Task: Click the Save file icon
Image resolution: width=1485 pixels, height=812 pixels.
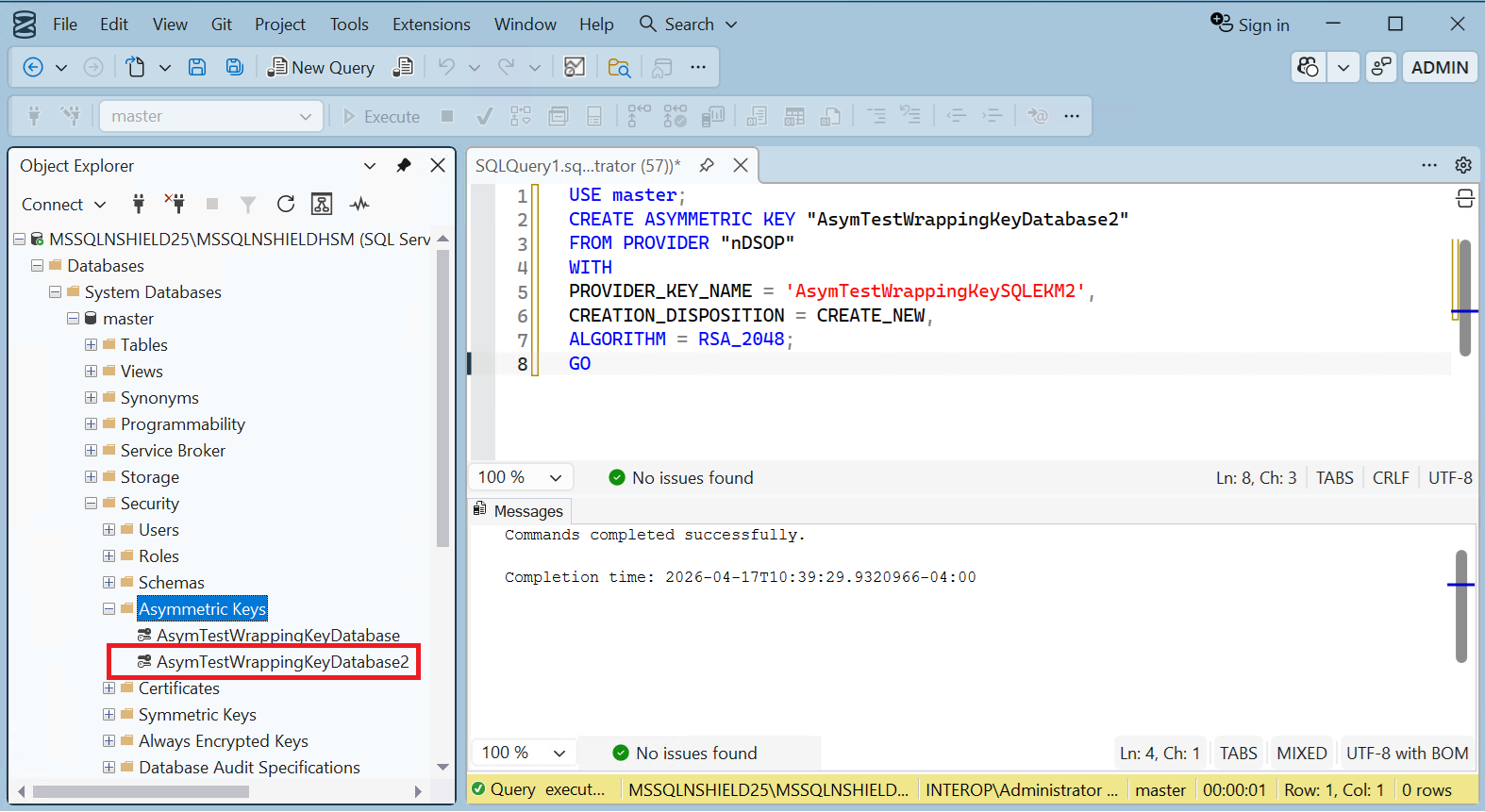Action: (197, 67)
